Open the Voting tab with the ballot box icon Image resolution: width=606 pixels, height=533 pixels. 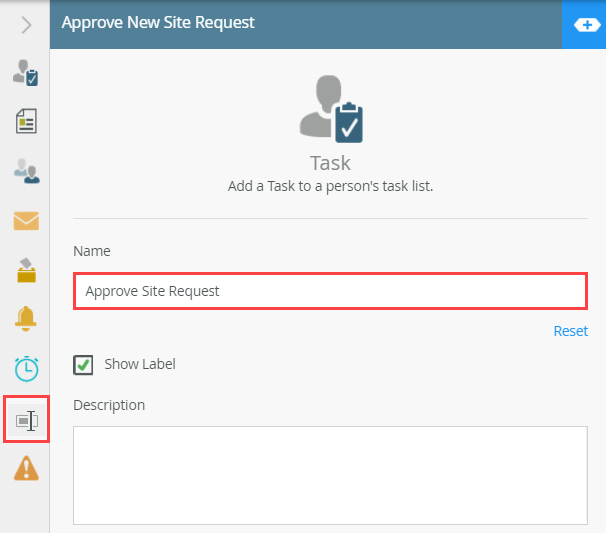(x=26, y=270)
